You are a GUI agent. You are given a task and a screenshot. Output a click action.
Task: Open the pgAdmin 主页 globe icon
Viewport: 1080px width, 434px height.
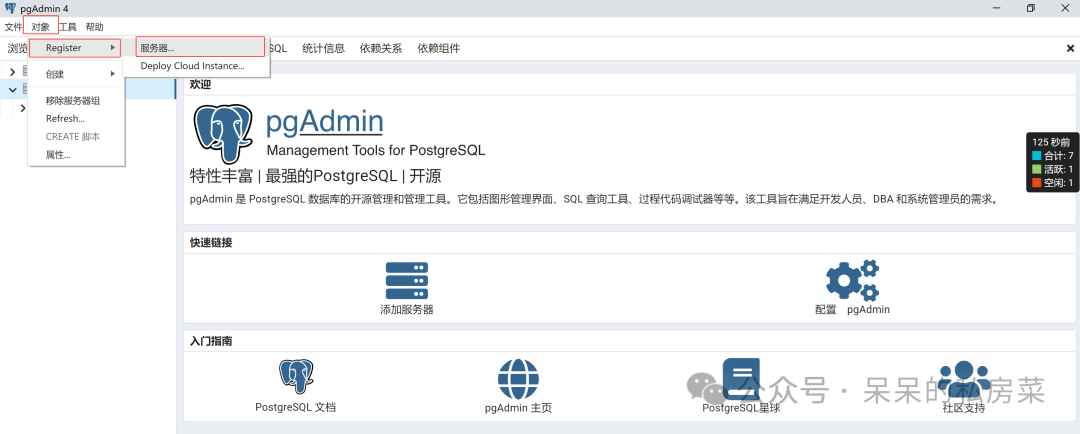pyautogui.click(x=518, y=379)
